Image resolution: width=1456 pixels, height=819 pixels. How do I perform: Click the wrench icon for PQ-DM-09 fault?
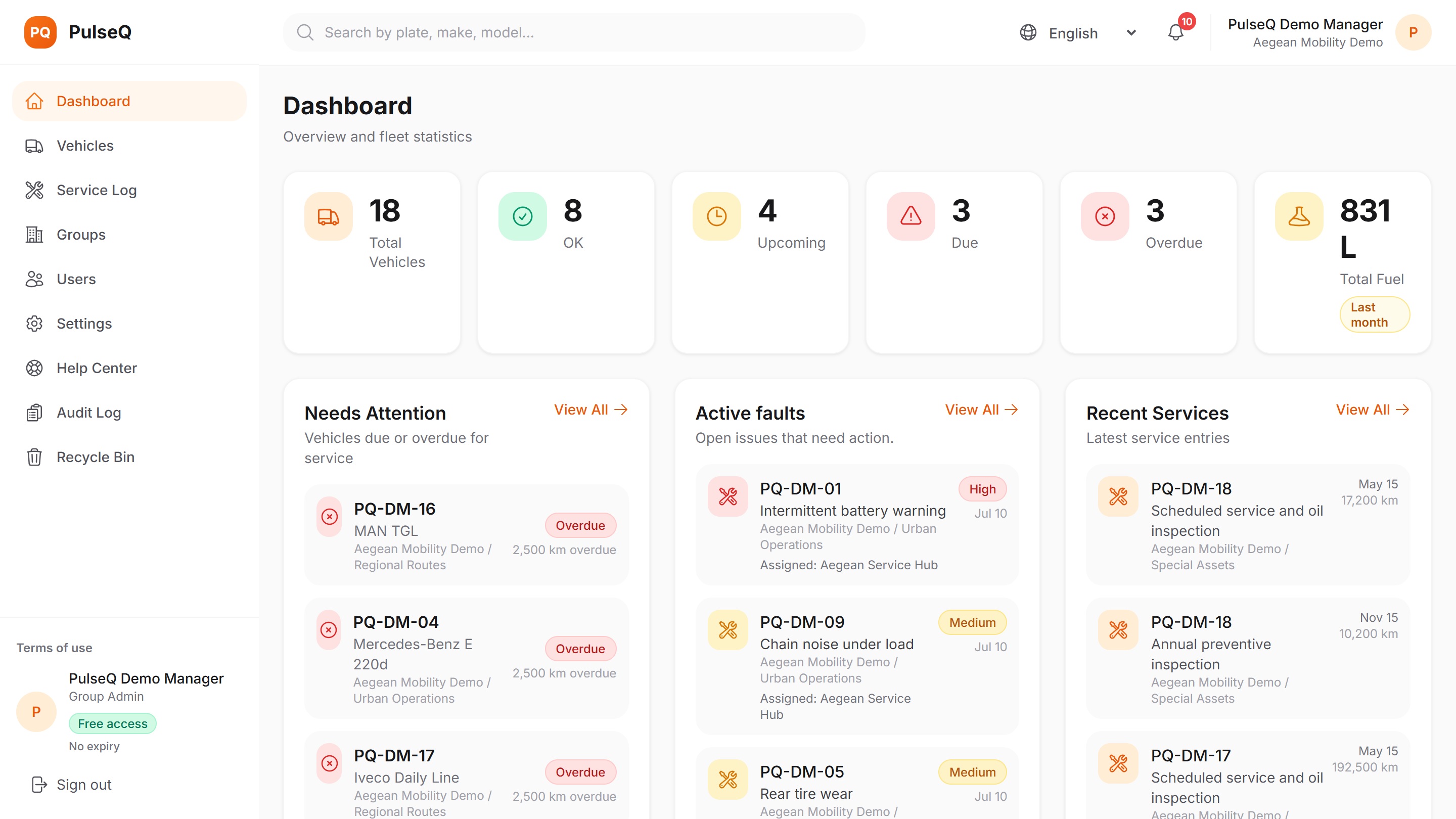point(728,629)
